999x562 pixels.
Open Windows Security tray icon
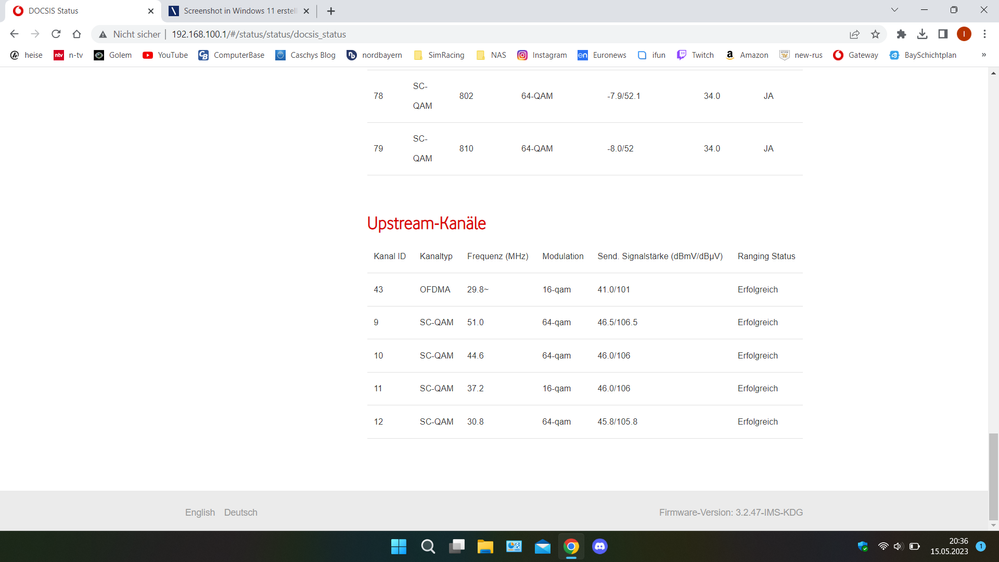click(x=863, y=547)
